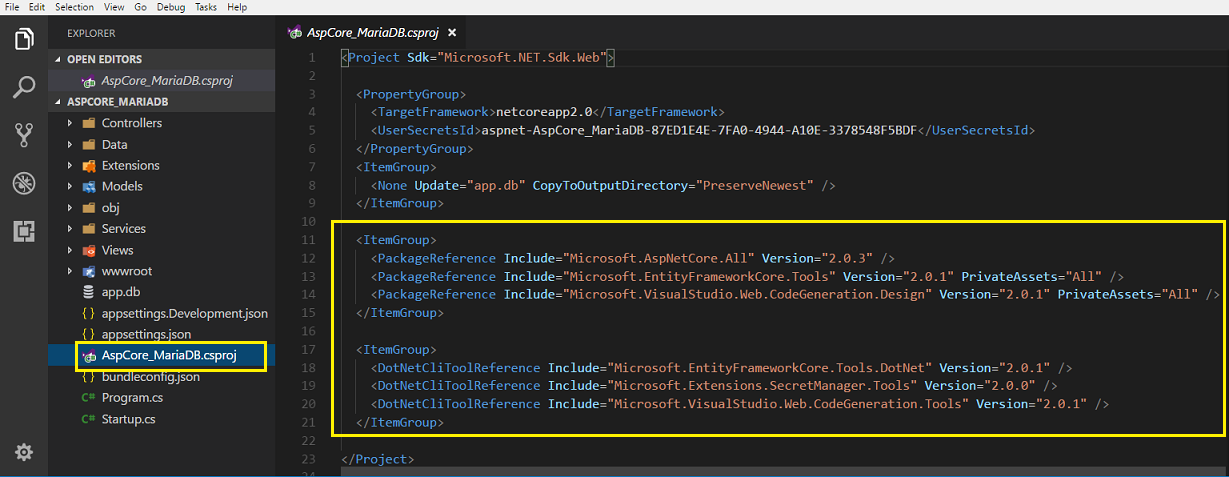Click the Models folder icon
1229x477 pixels.
[88, 186]
